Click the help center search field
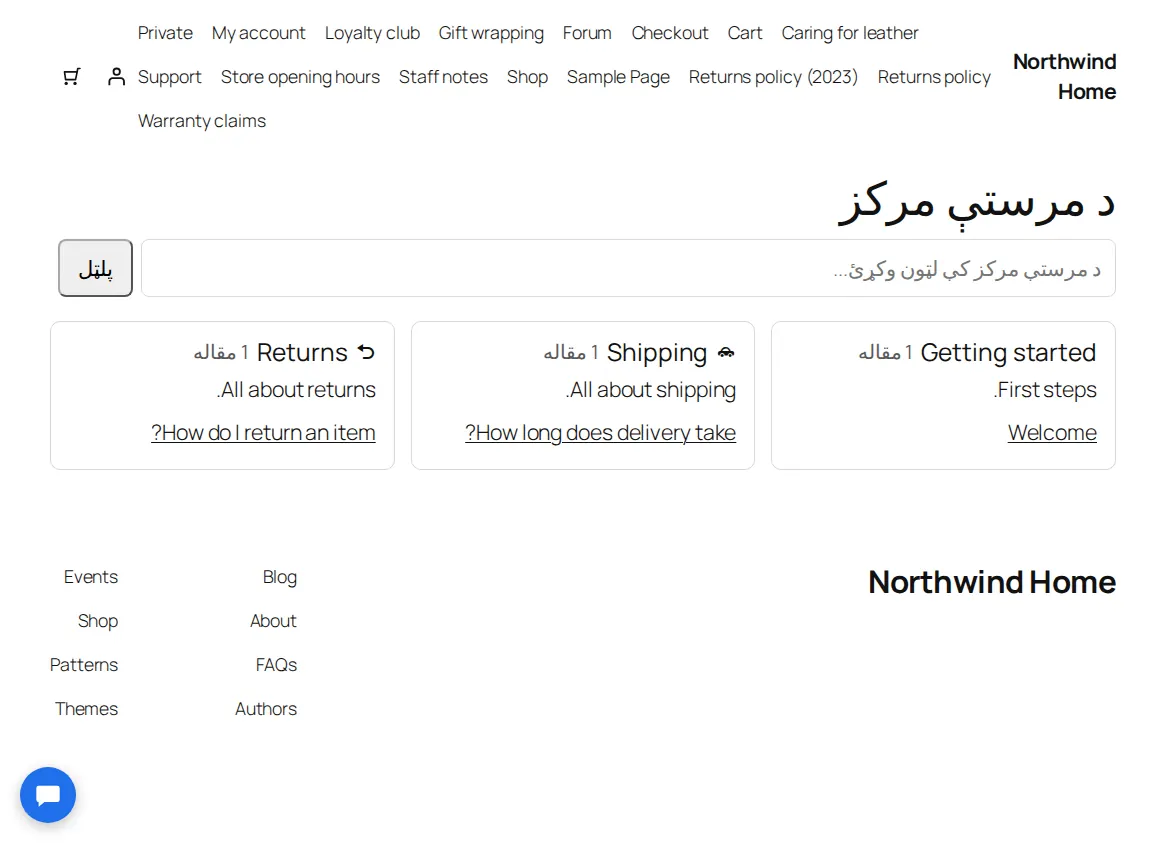1166x843 pixels. click(x=628, y=268)
